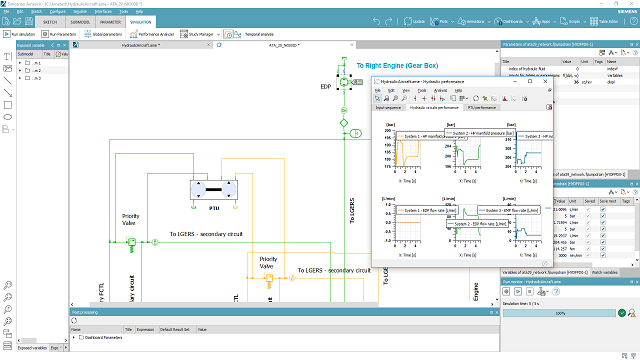This screenshot has height=360, width=640.
Task: Click the new file icon in main toolbar
Action: [6, 21]
